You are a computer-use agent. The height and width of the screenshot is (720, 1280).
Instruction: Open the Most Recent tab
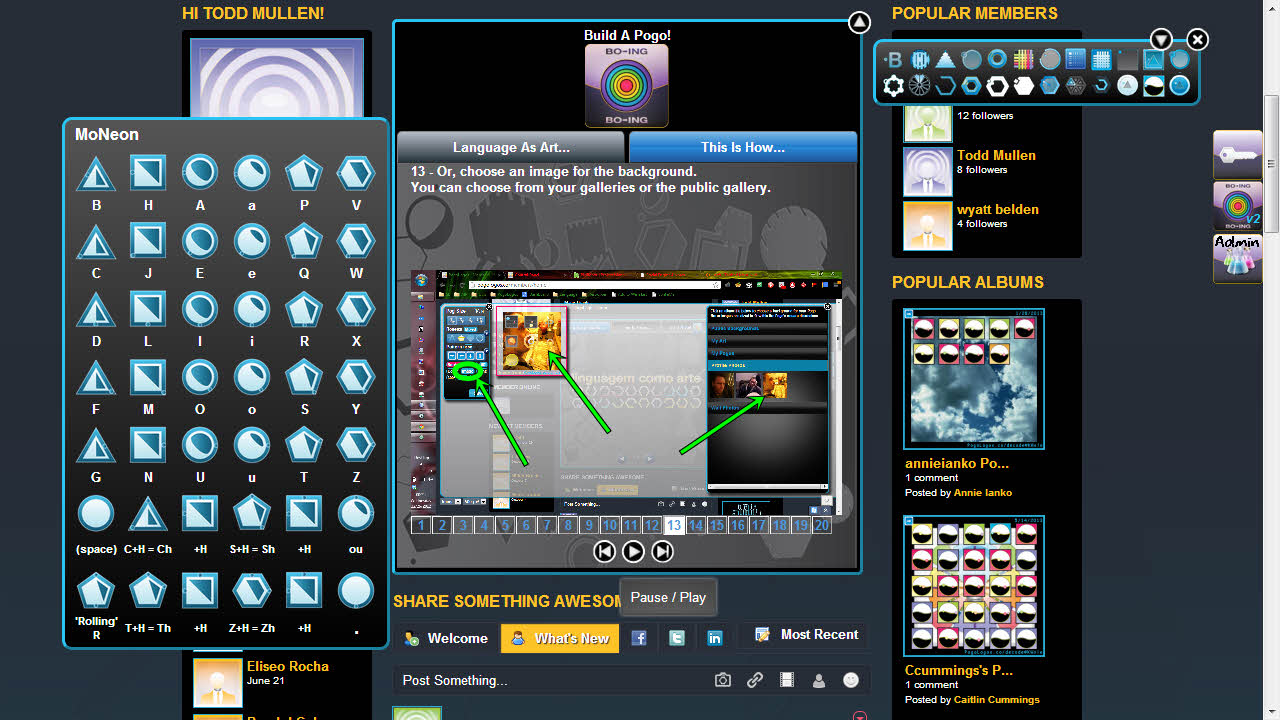tap(807, 635)
